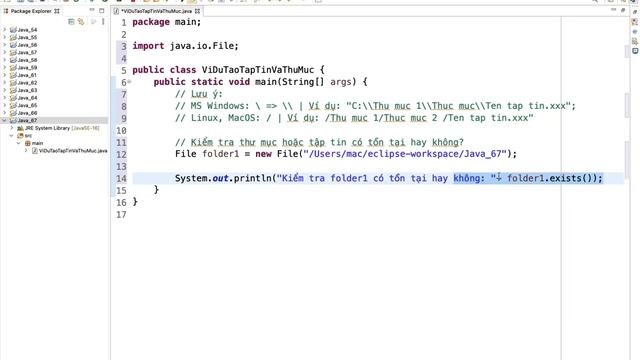Image resolution: width=640 pixels, height=360 pixels.
Task: Collapse the Java_67 project
Action: pyautogui.click(x=4, y=120)
